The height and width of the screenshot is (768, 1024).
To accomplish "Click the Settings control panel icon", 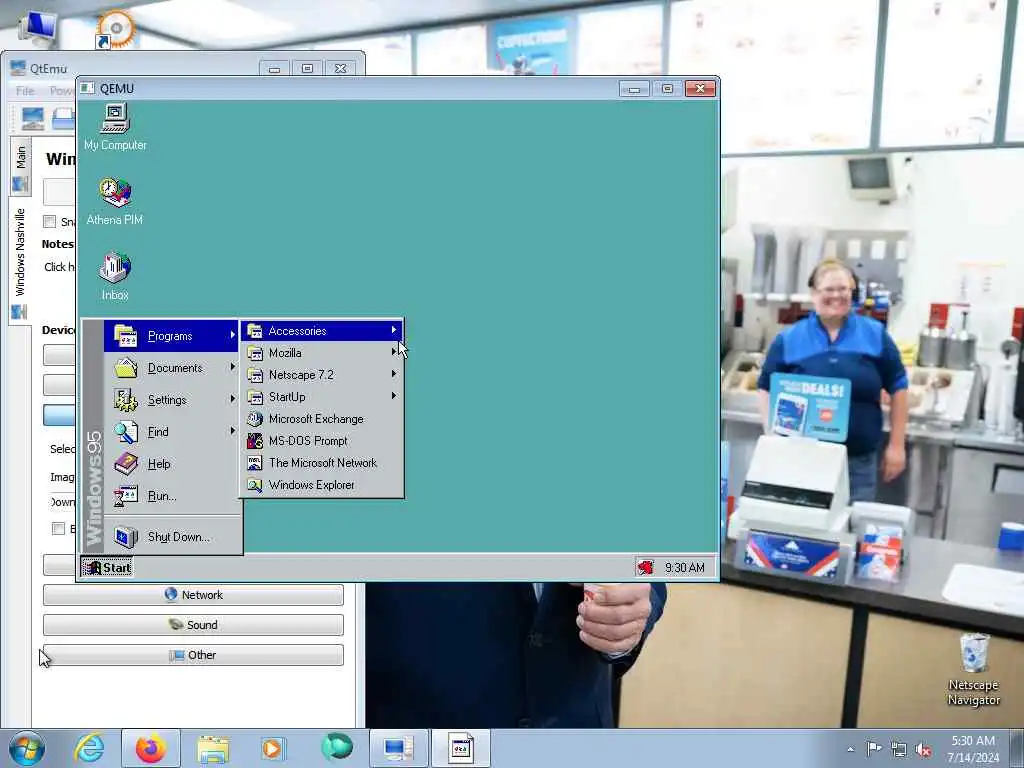I will coord(125,400).
